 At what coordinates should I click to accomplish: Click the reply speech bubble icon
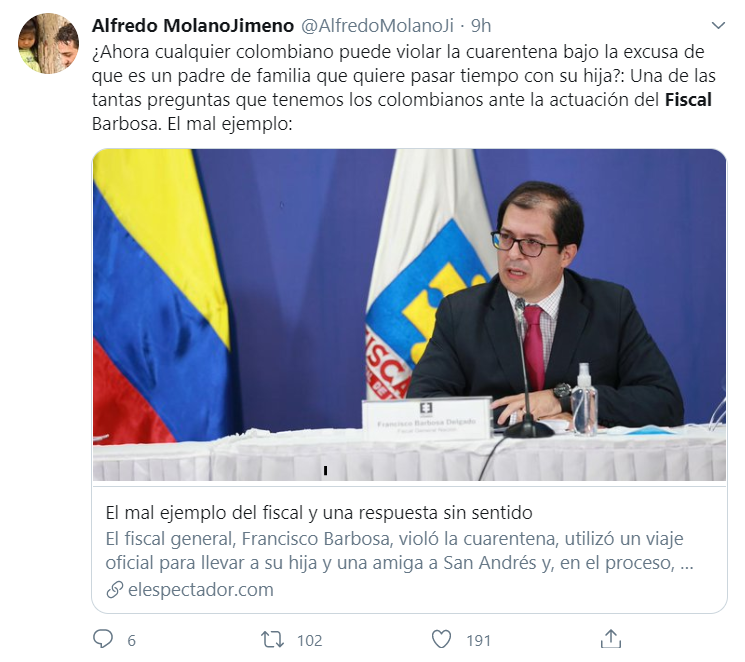(x=103, y=639)
